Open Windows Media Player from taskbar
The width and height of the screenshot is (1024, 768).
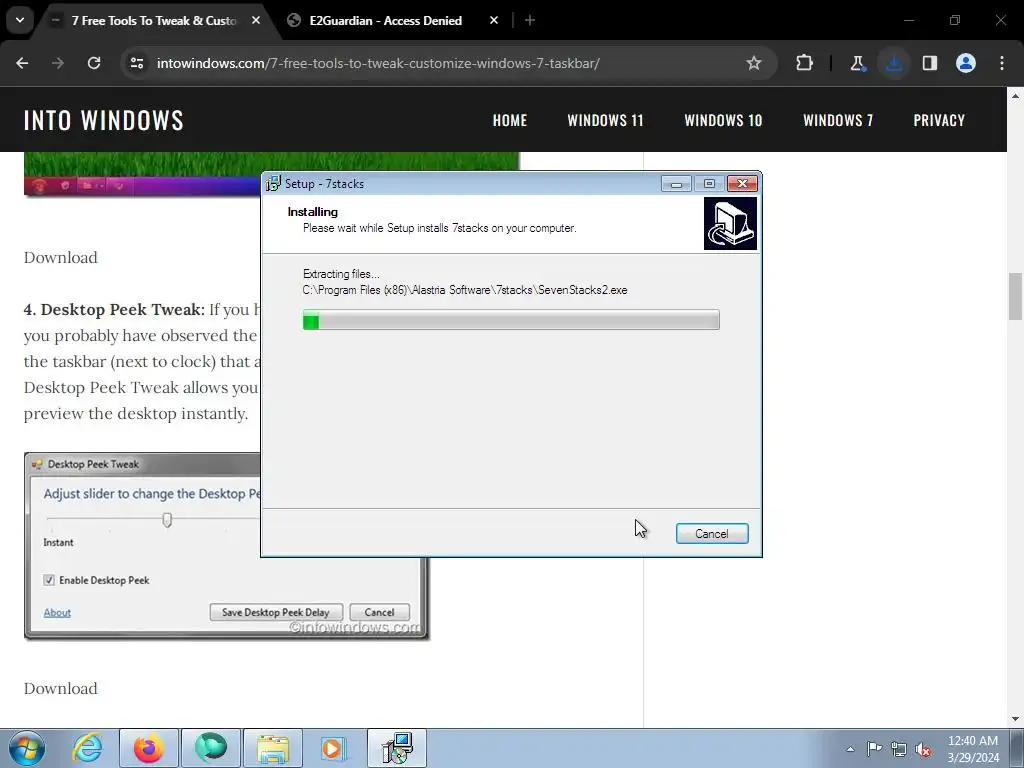tap(333, 748)
